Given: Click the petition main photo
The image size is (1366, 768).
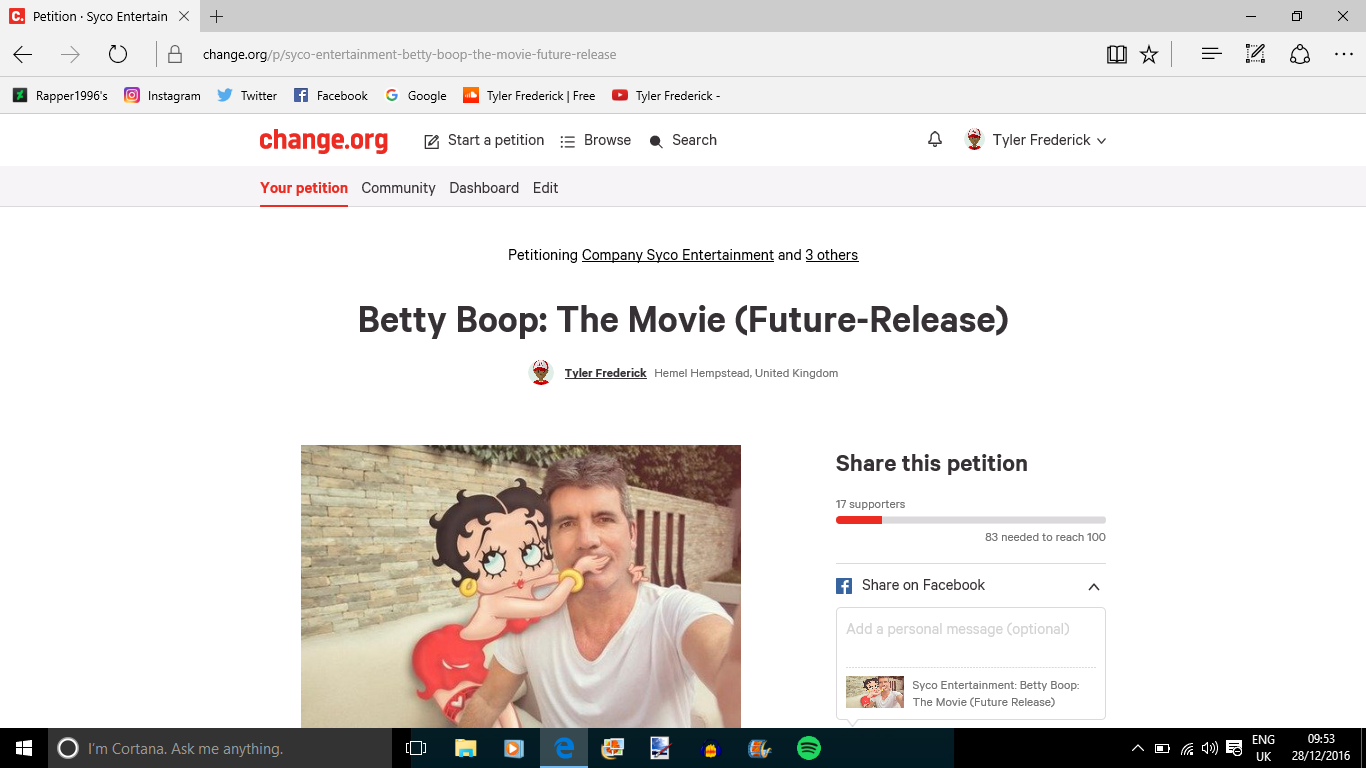Looking at the screenshot, I should [521, 586].
